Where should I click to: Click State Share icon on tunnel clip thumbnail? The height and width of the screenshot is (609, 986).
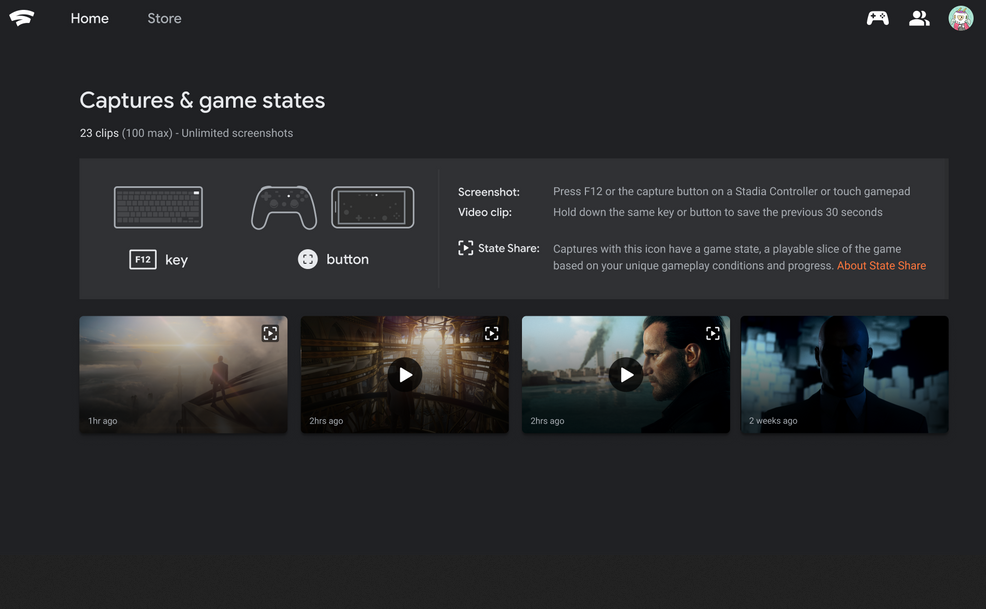(492, 333)
